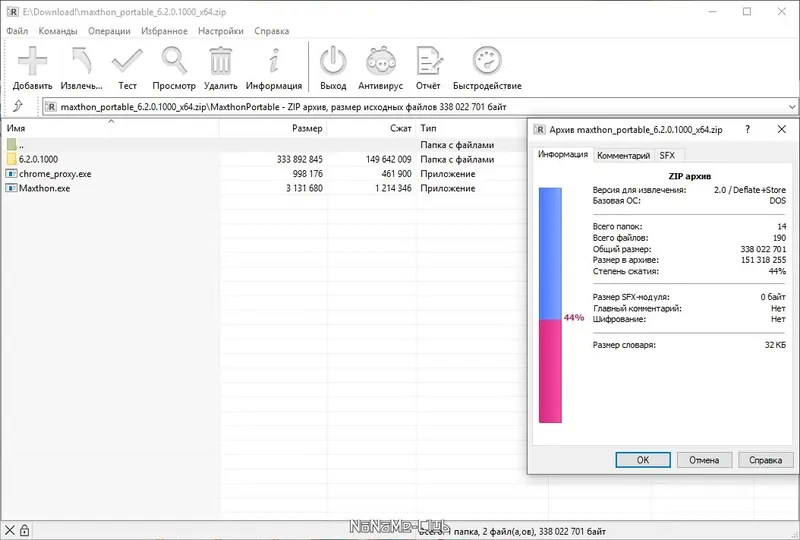Open Просмотр (View) magnifier icon

(x=174, y=61)
